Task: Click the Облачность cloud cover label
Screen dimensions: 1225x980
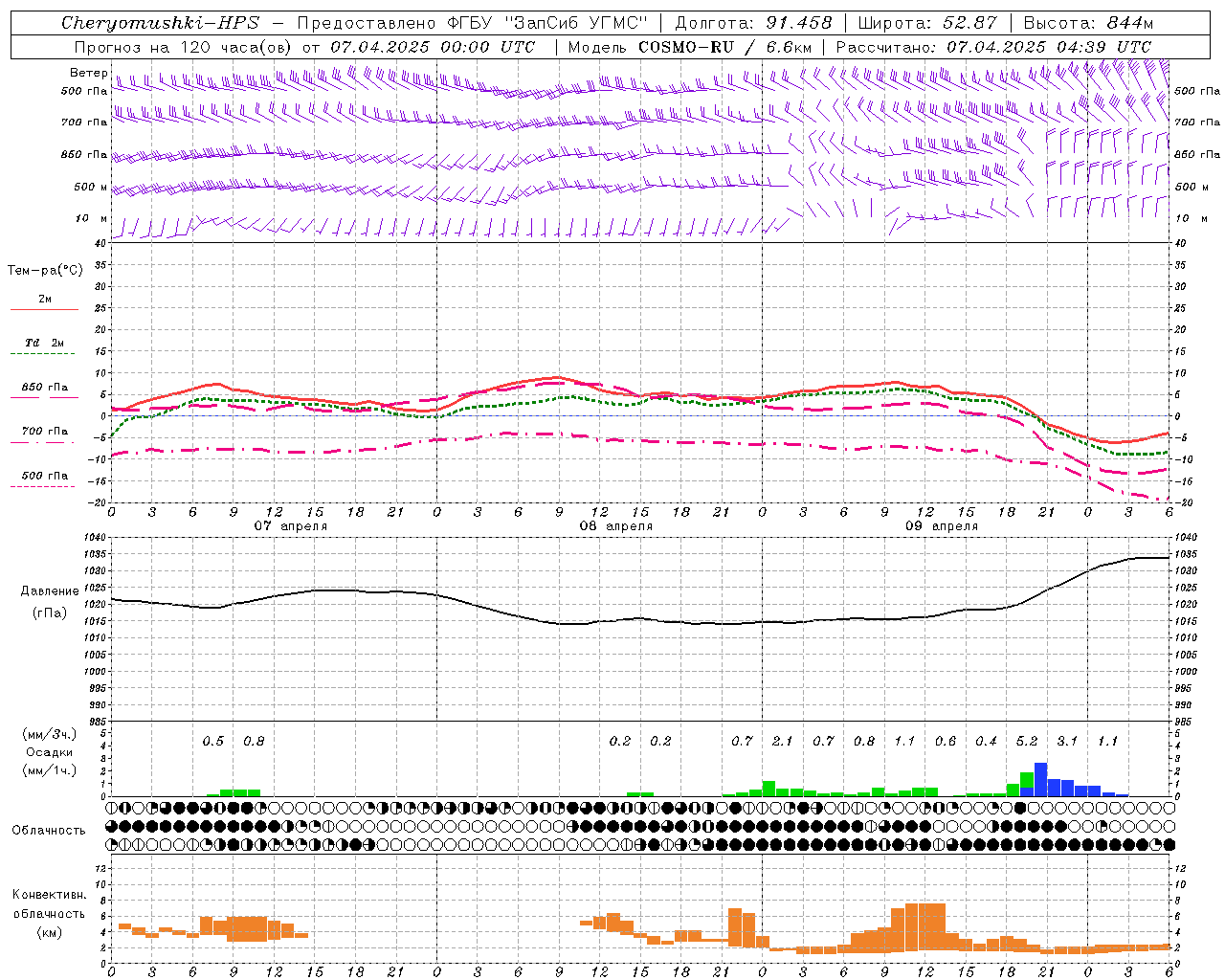Action: pyautogui.click(x=49, y=830)
